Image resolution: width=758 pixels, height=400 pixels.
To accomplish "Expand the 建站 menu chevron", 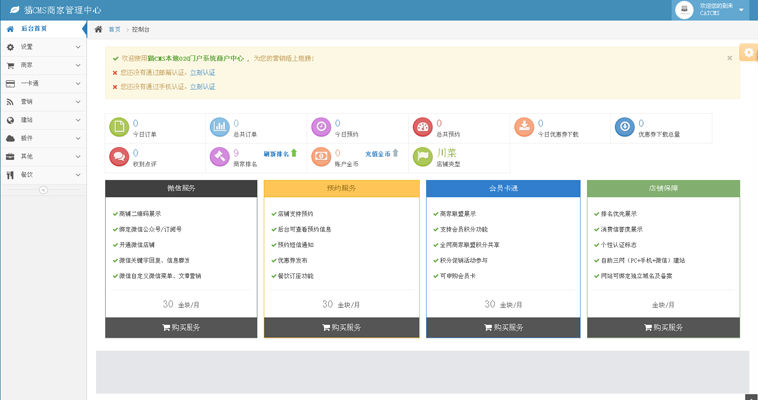I will (x=78, y=120).
